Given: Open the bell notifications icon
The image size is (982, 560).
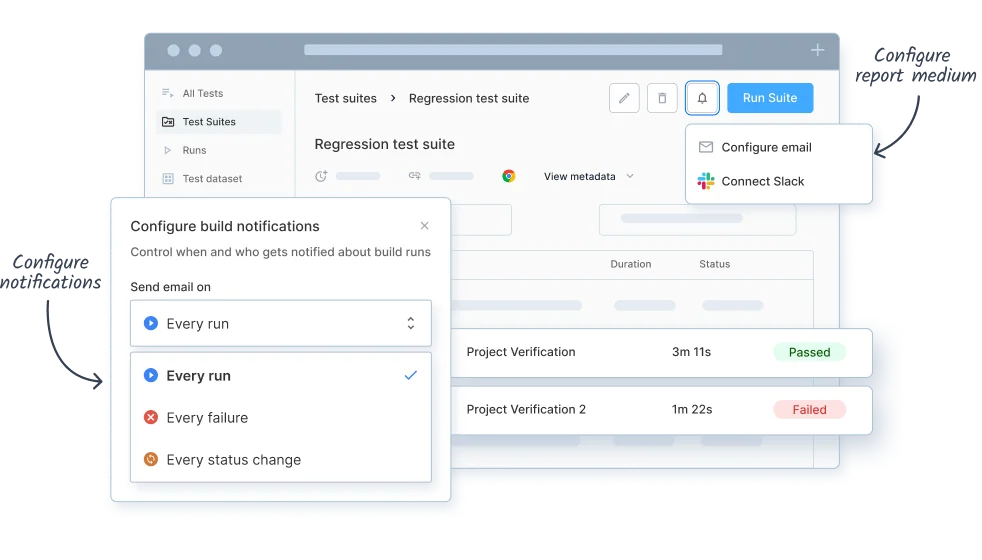Looking at the screenshot, I should [x=702, y=98].
